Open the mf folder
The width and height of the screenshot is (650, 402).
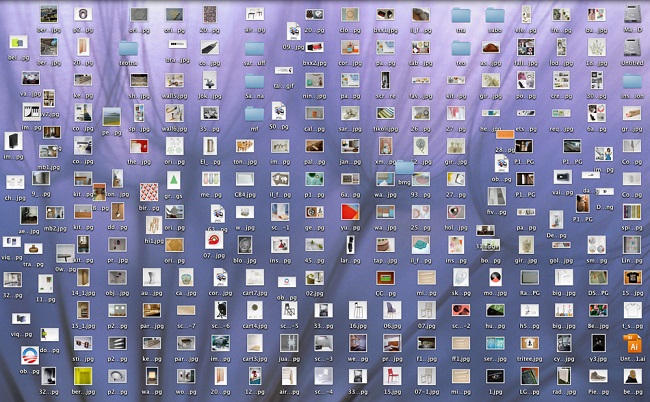click(x=255, y=114)
